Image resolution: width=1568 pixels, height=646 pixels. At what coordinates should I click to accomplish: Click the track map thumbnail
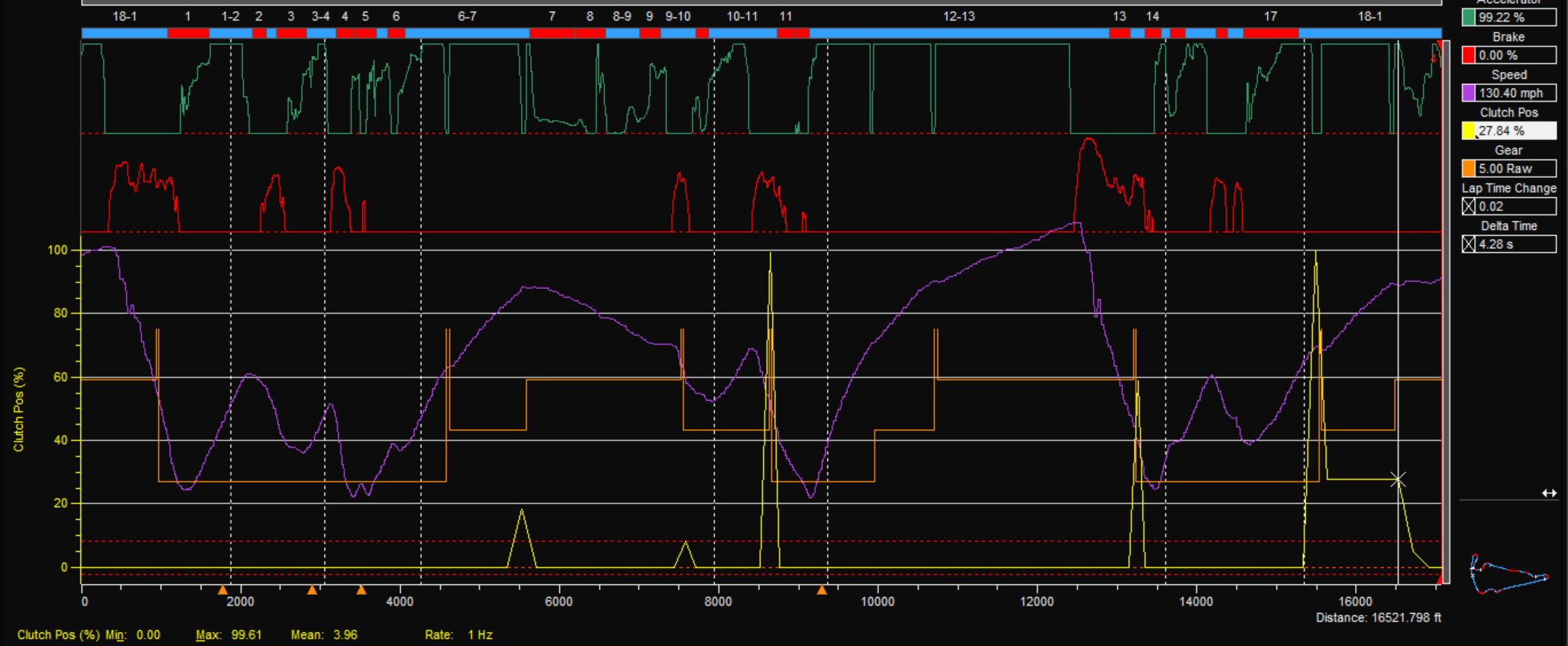(x=1508, y=574)
